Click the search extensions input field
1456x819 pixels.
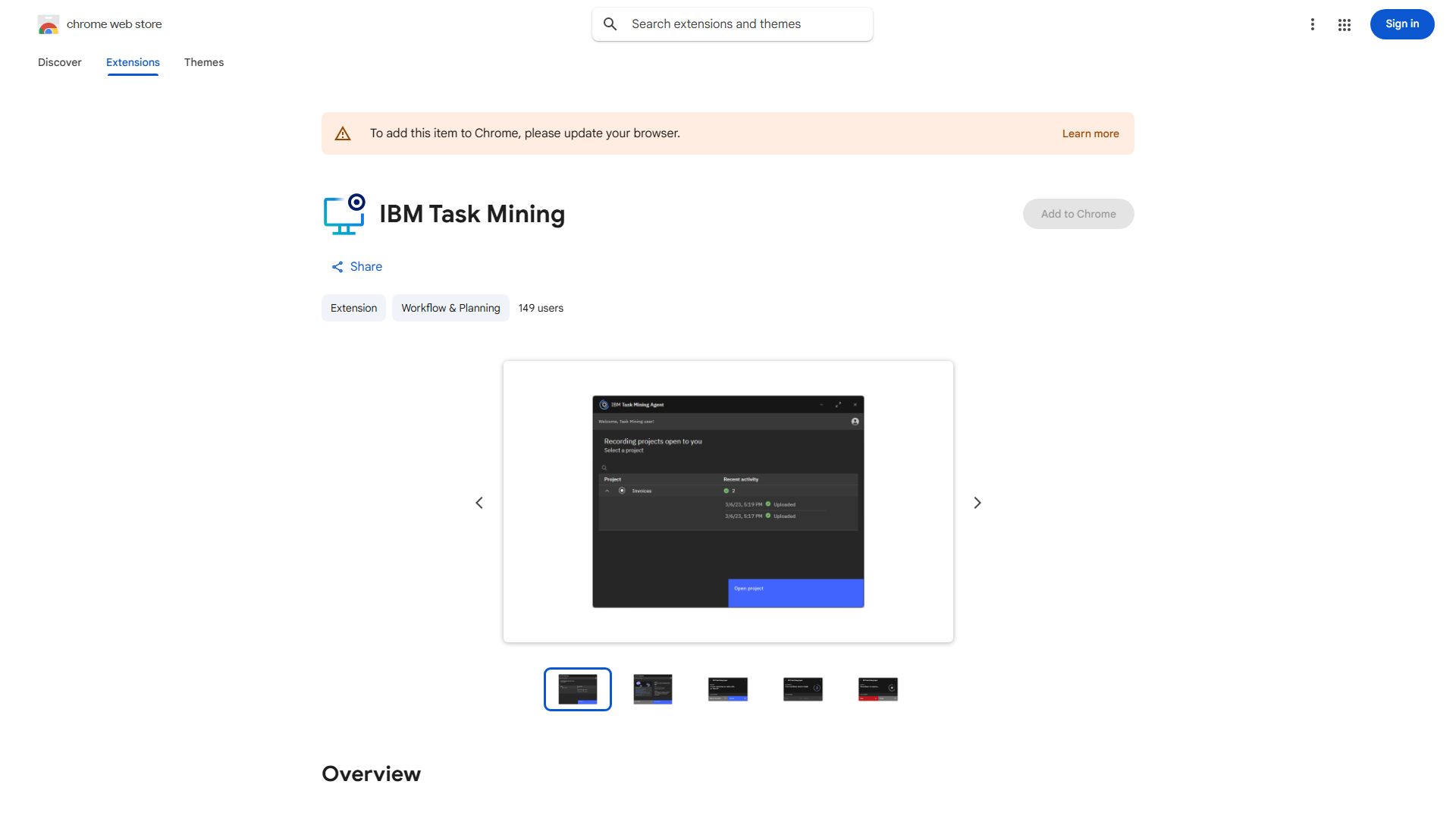point(732,24)
